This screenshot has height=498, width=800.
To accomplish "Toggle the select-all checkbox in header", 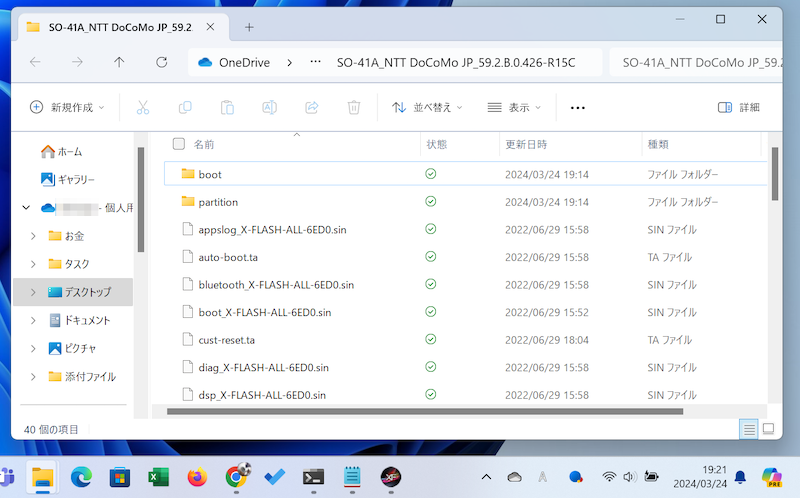I will click(179, 144).
